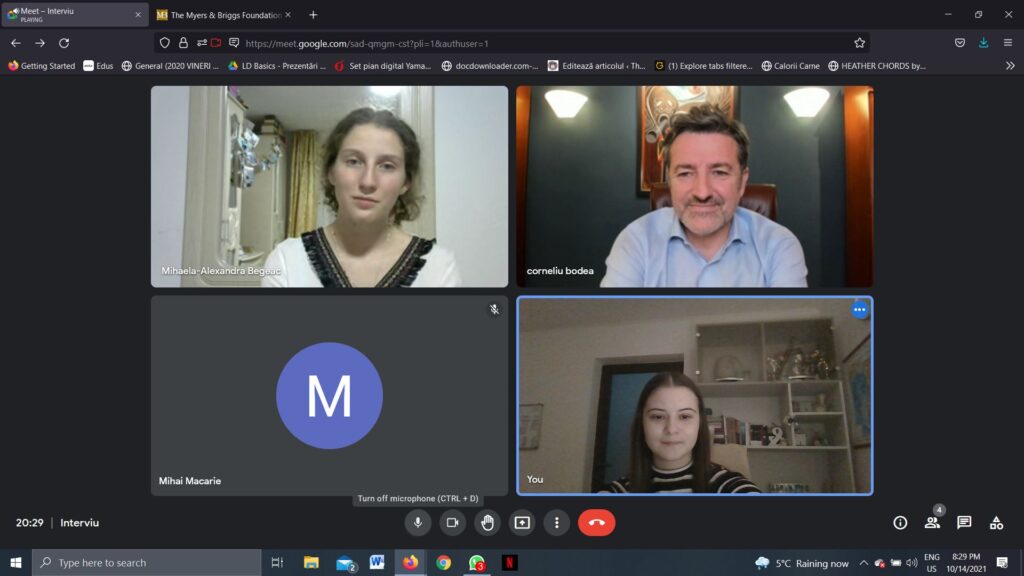Bookmark this page with the star icon
The width and height of the screenshot is (1024, 576).
tap(859, 43)
